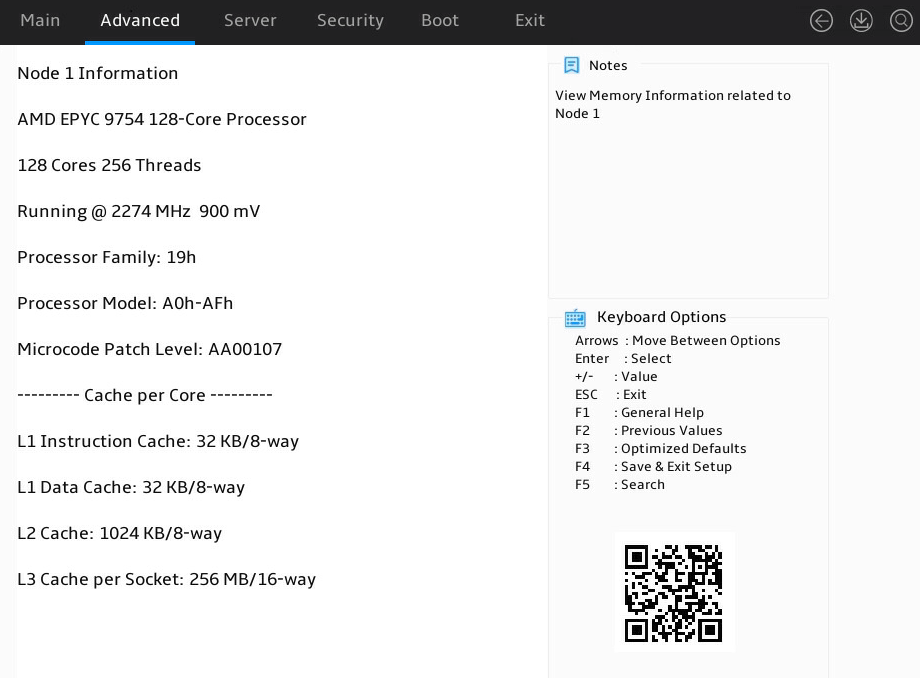Open the search magnifier icon

(901, 21)
